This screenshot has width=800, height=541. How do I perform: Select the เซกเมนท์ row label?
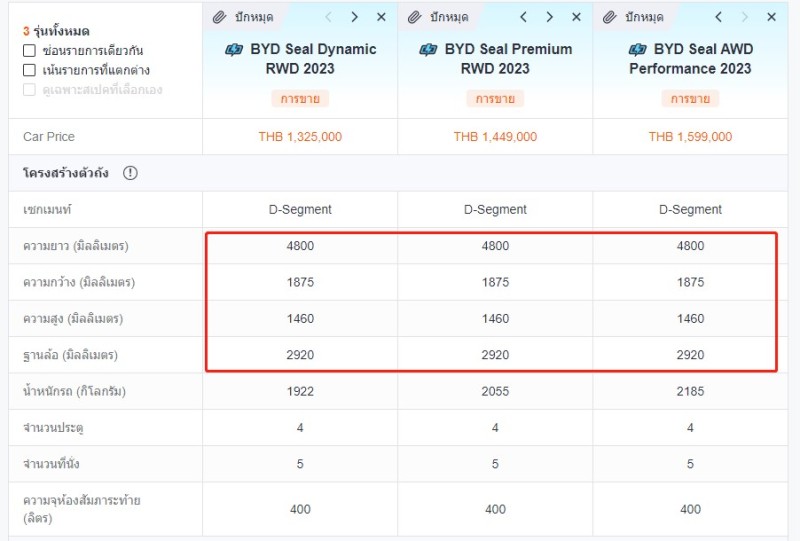pos(47,209)
